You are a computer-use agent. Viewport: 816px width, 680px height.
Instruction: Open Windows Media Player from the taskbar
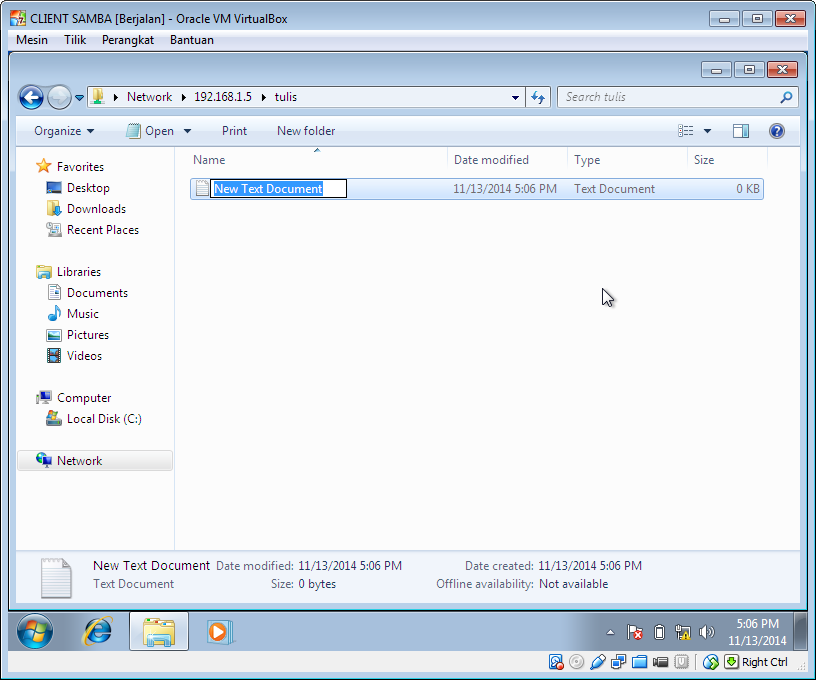222,632
